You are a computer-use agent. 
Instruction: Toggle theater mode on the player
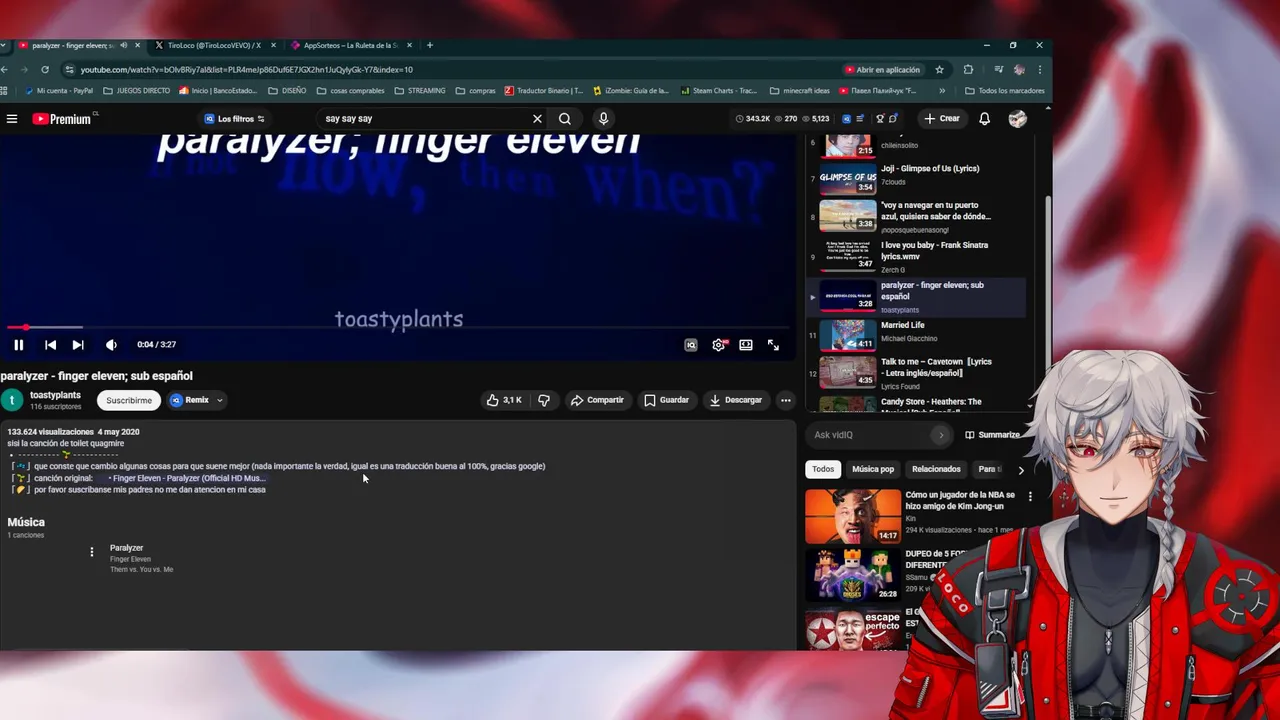[746, 345]
